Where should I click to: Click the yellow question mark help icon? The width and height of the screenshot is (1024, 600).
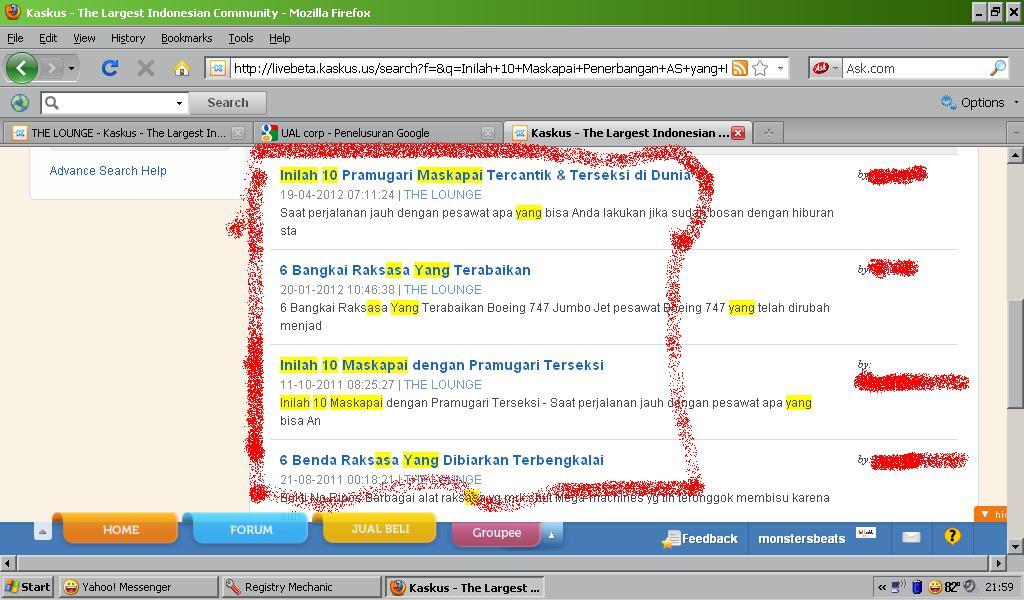pyautogui.click(x=952, y=536)
